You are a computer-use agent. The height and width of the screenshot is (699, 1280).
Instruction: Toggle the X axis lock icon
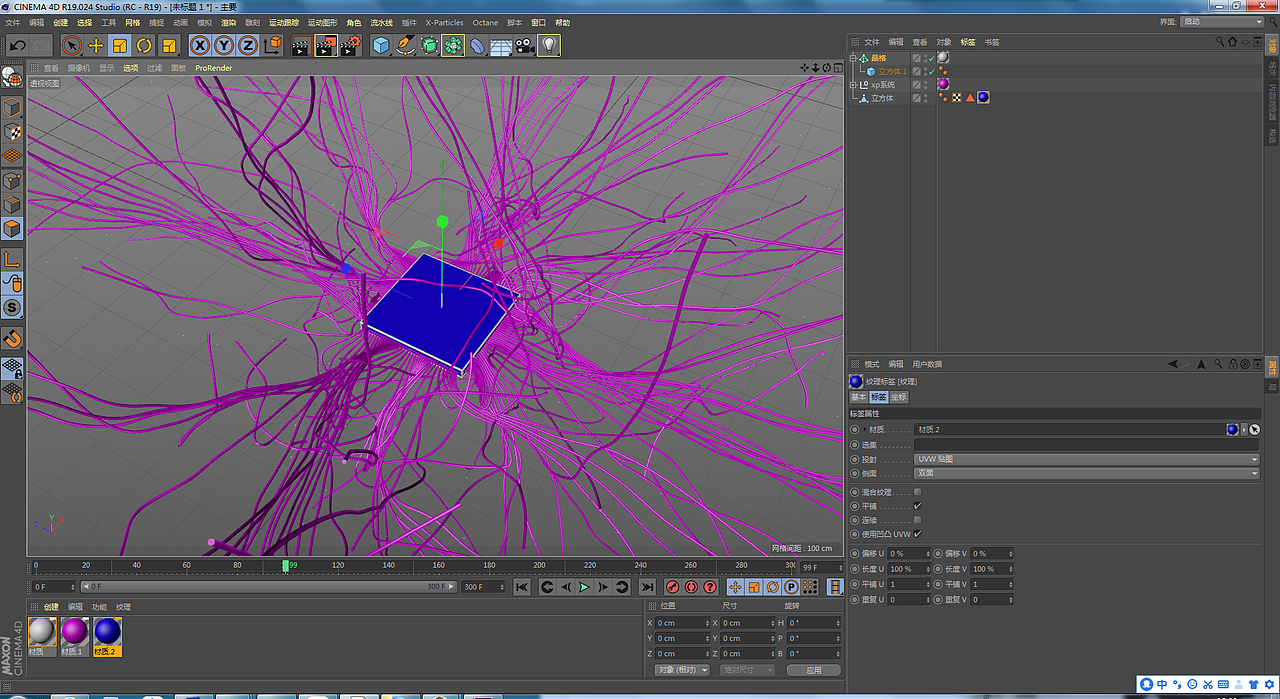200,45
